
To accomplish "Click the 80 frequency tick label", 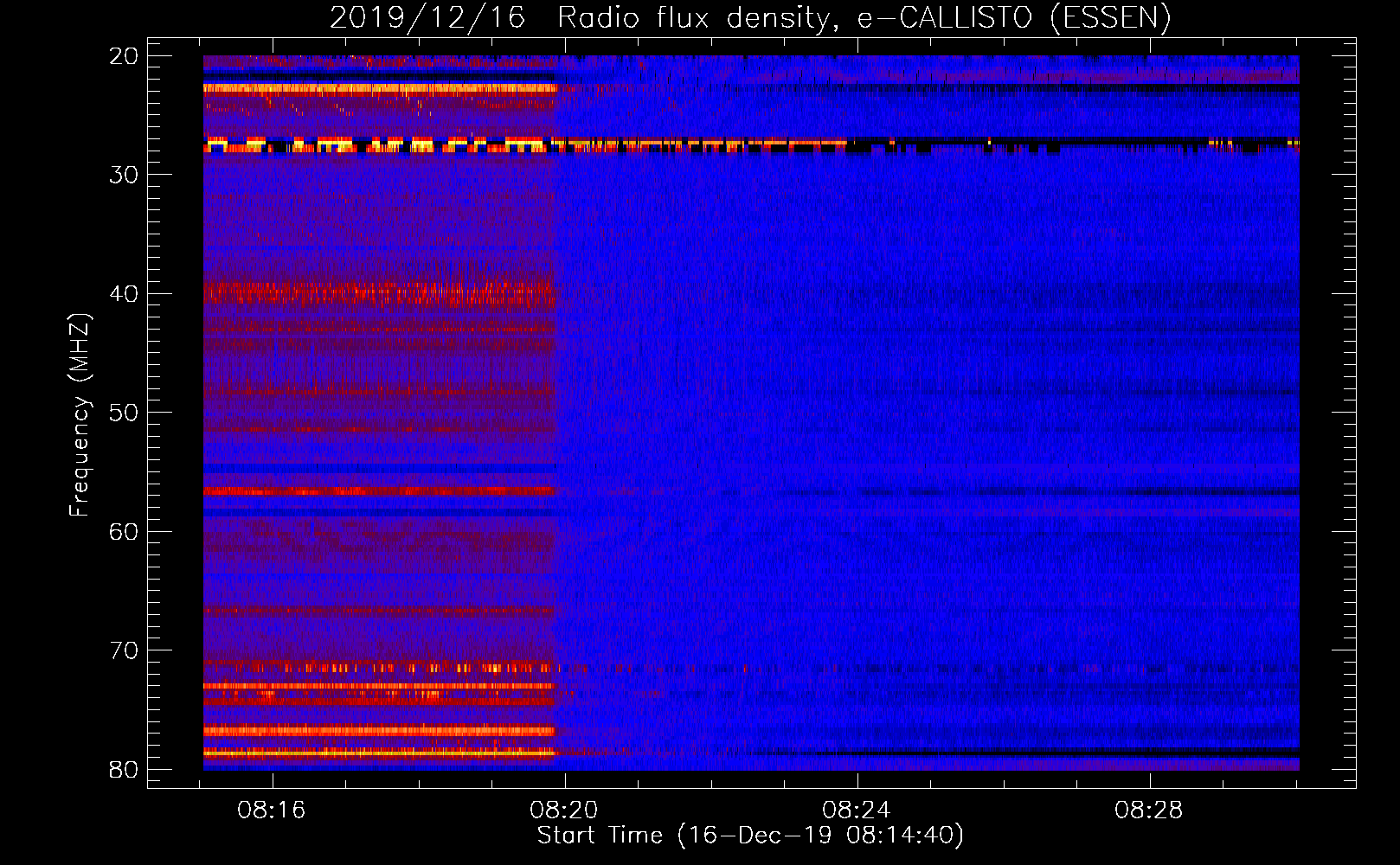I will click(x=125, y=770).
